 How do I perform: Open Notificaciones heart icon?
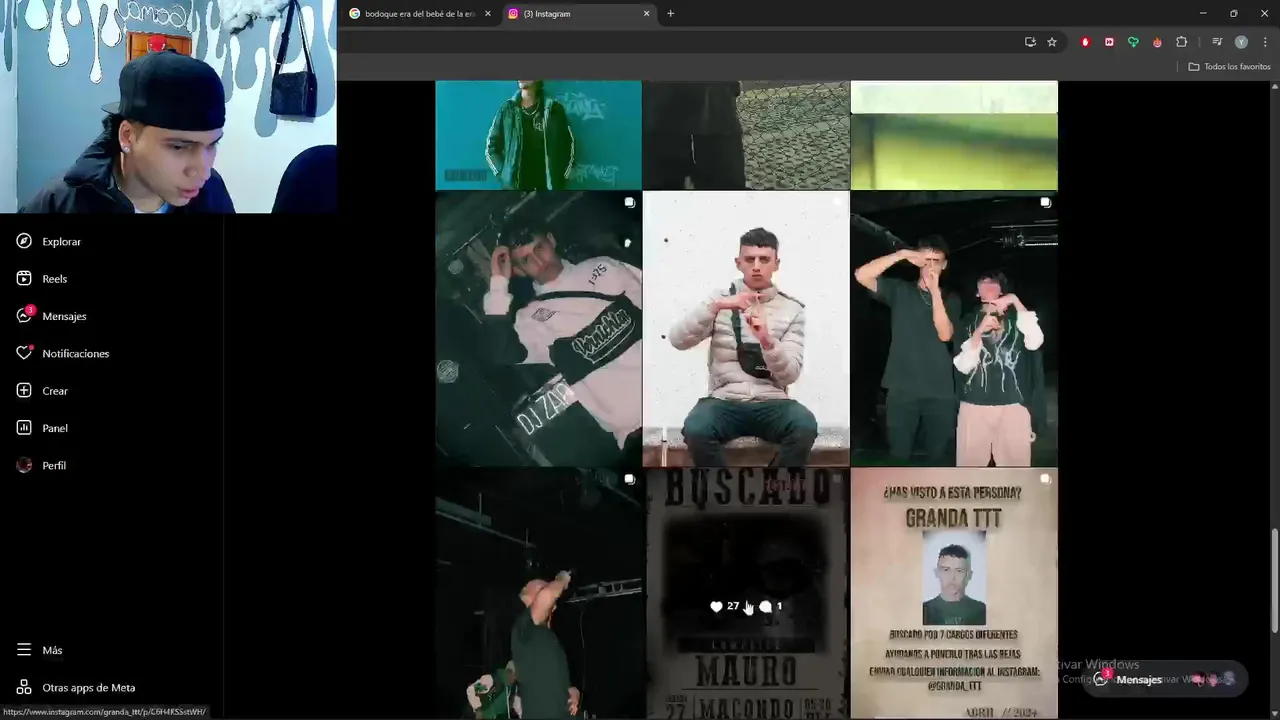point(24,353)
